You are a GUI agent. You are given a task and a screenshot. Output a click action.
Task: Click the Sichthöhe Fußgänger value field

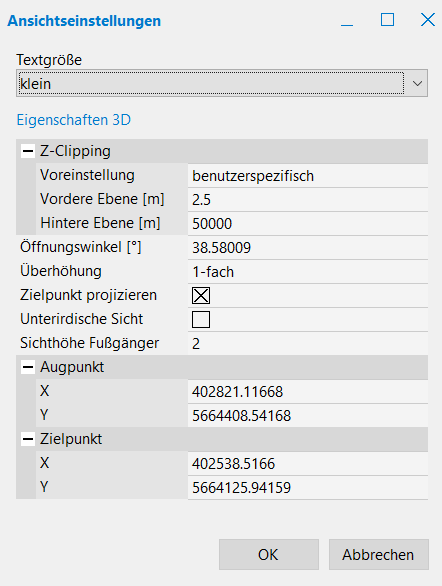coord(308,343)
